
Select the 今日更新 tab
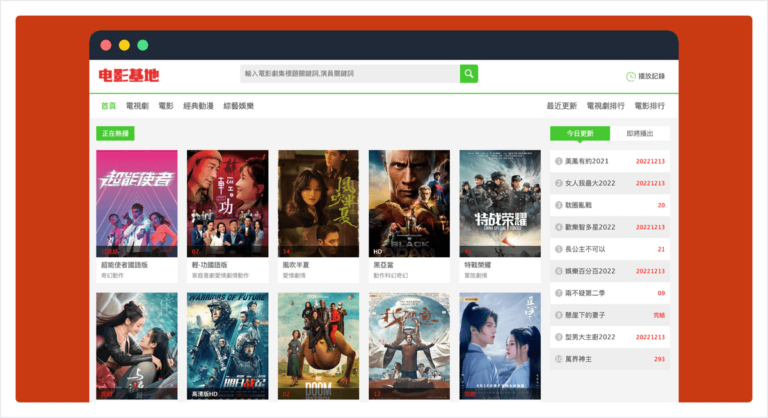pos(580,133)
